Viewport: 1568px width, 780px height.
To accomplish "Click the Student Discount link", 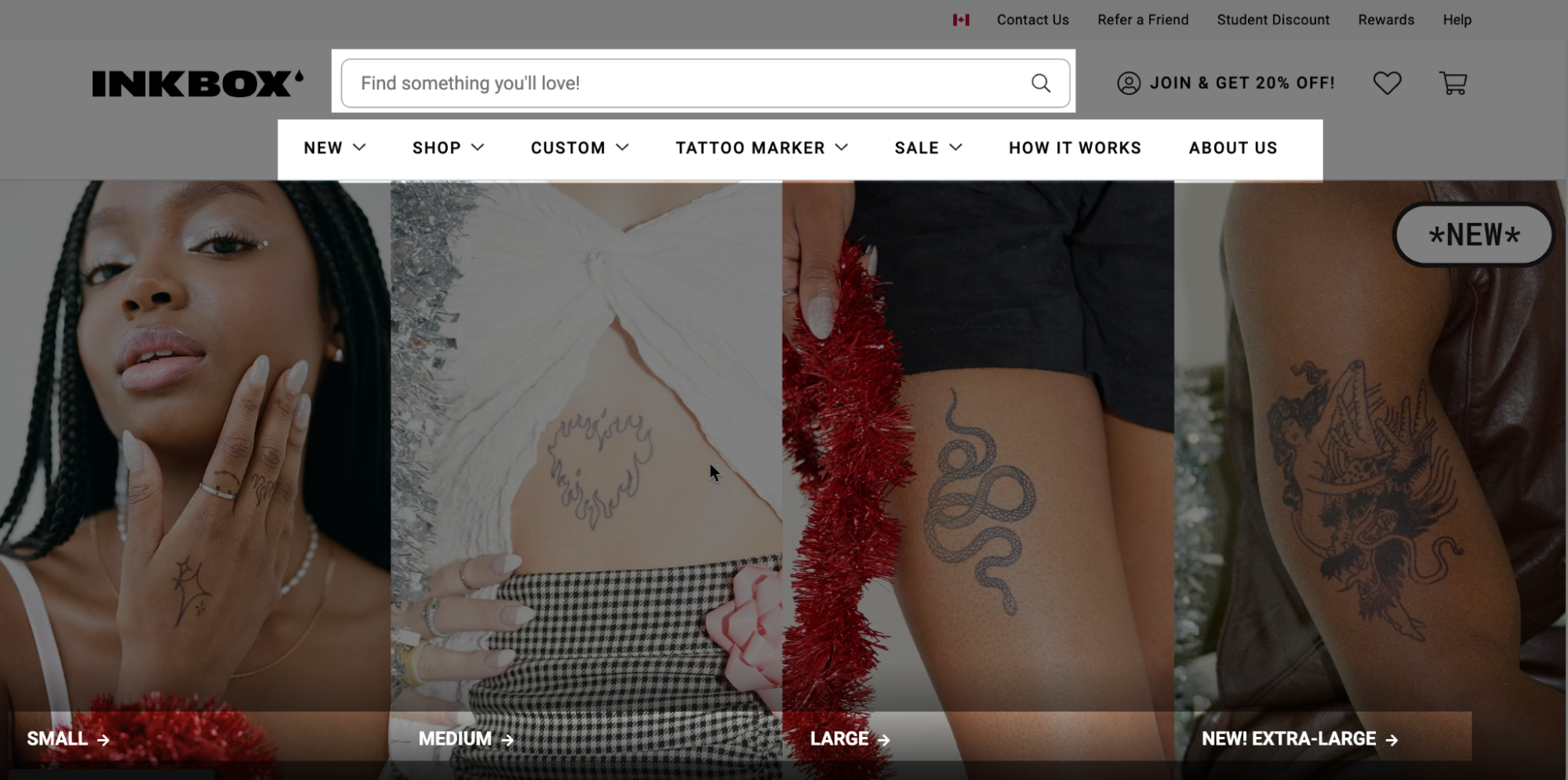I will point(1273,20).
